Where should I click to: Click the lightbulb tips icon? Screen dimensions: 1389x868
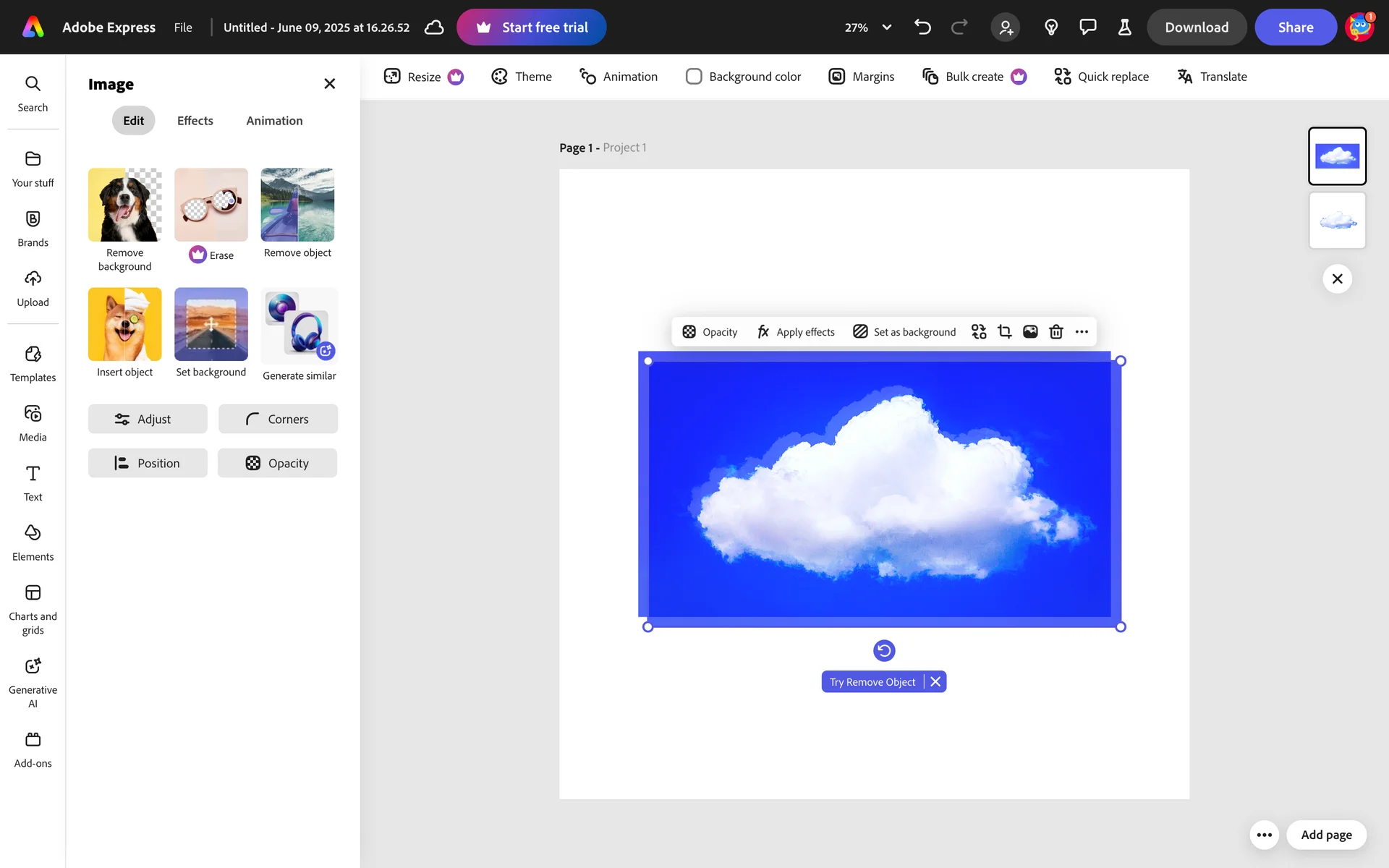1051,27
